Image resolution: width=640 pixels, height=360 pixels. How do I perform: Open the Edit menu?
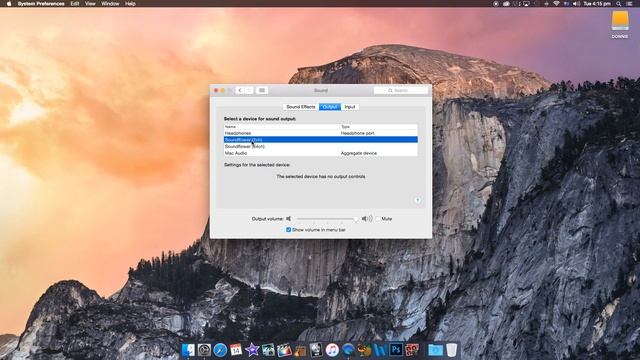(x=75, y=4)
